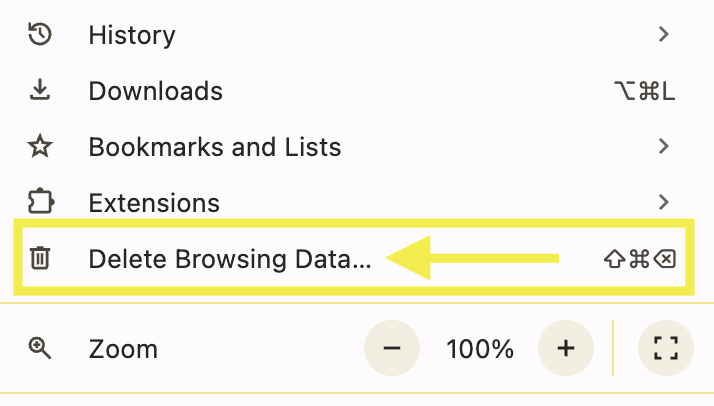Click the History clock icon
Image resolution: width=714 pixels, height=406 pixels.
(40, 35)
